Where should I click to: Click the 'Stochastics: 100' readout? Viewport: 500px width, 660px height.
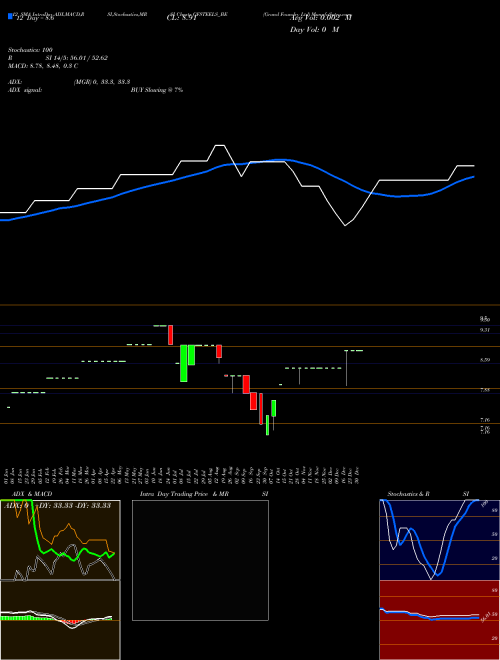tap(30, 50)
